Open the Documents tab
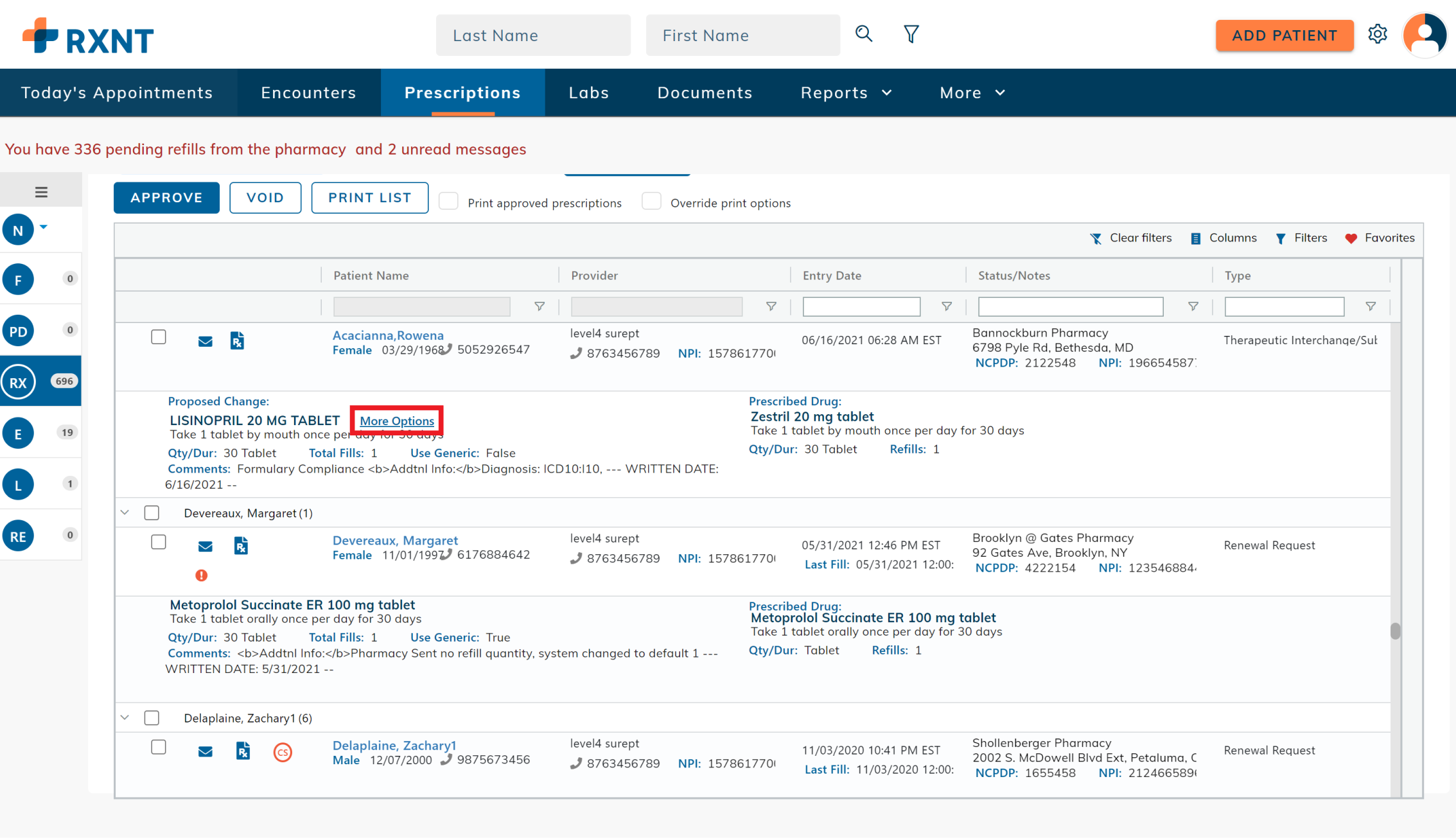The height and width of the screenshot is (840, 1456). click(705, 92)
